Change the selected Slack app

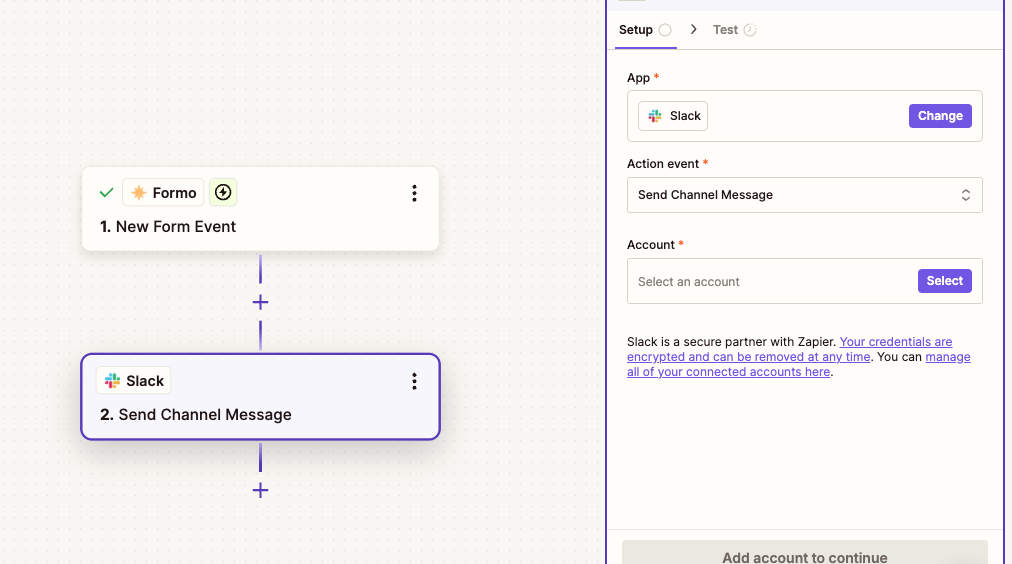point(940,116)
